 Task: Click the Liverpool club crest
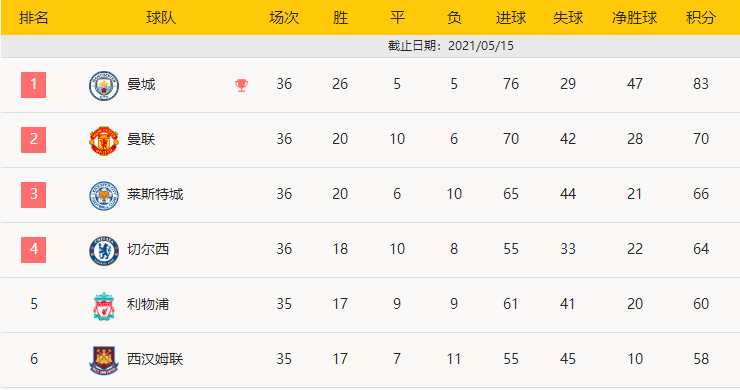point(104,306)
